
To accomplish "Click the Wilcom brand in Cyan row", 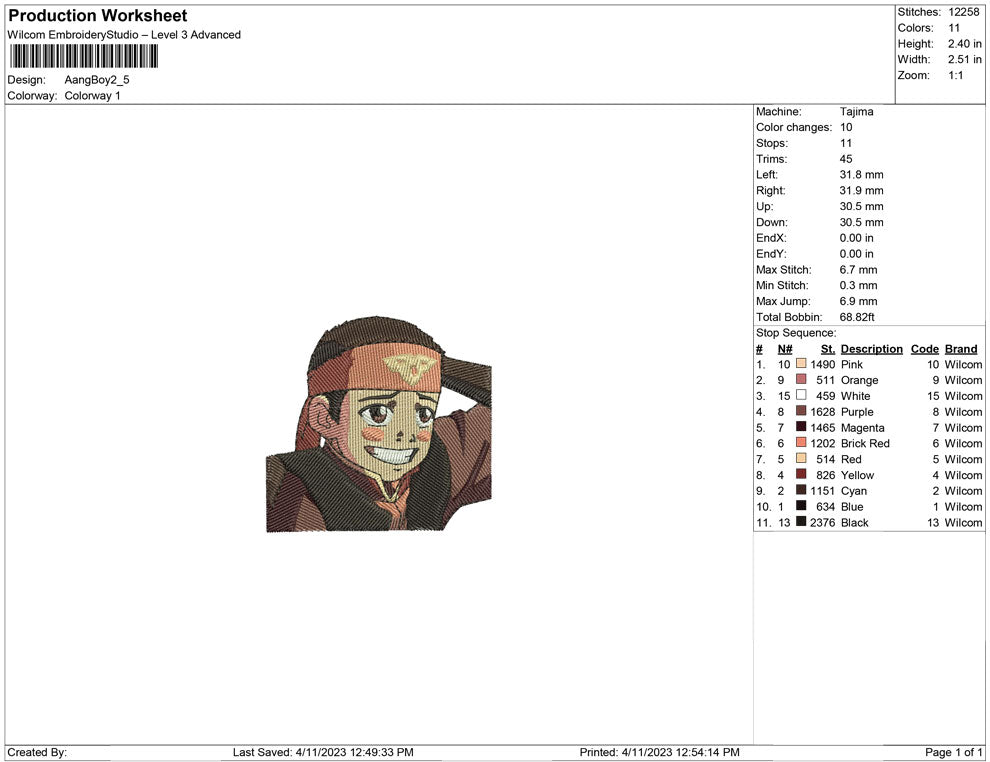I will (x=963, y=491).
